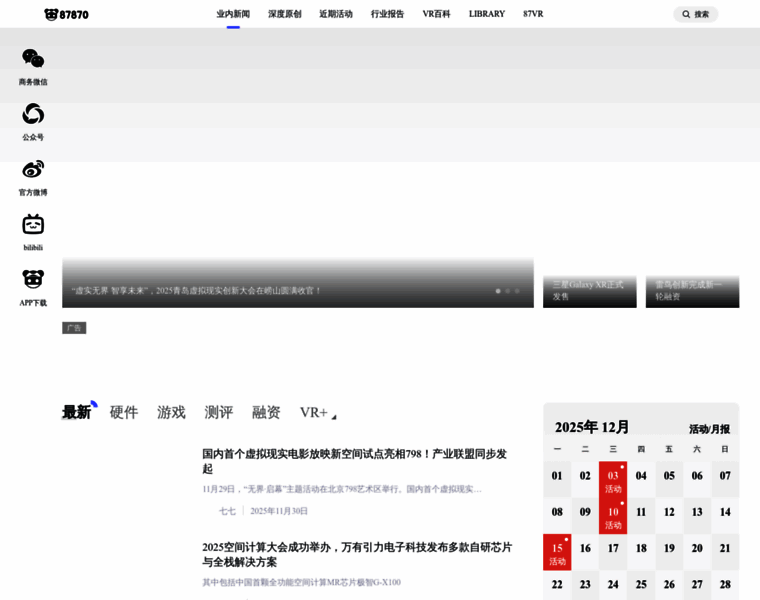Click the 87870 panda logo
Screen dimensions: 760x600
click(x=66, y=14)
